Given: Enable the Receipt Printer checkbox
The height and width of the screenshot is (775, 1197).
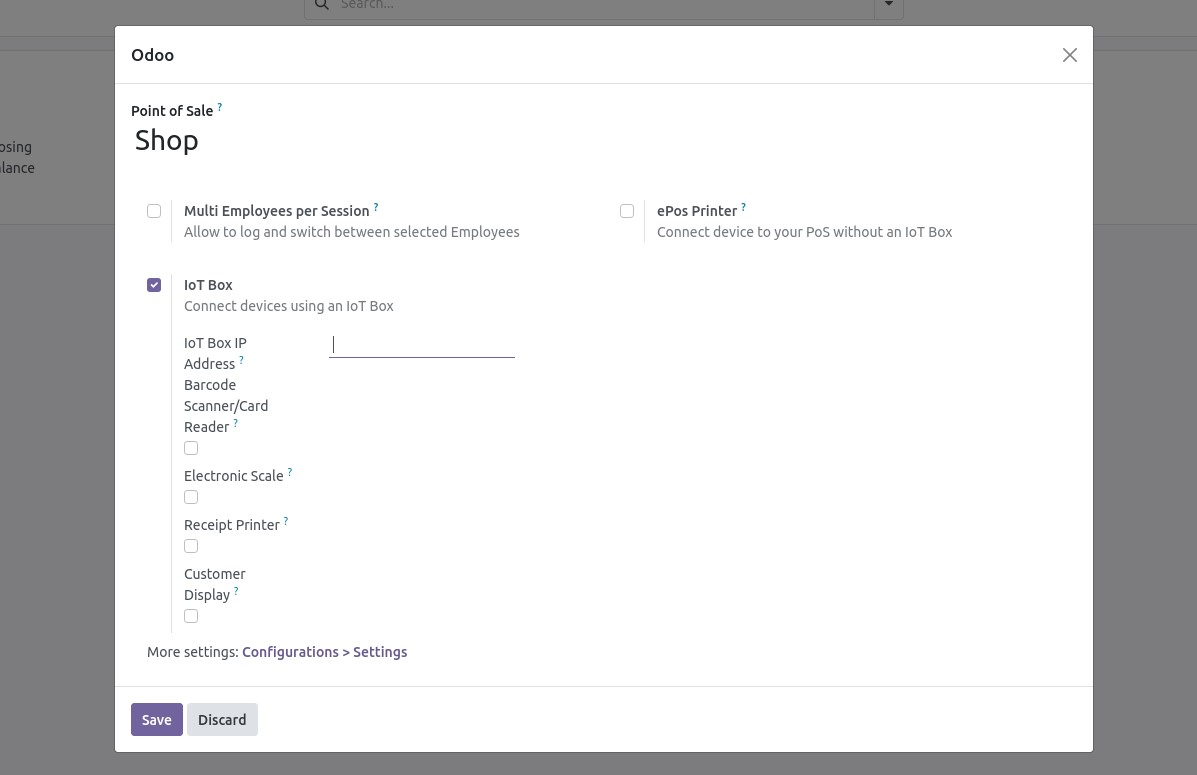Looking at the screenshot, I should (x=191, y=546).
